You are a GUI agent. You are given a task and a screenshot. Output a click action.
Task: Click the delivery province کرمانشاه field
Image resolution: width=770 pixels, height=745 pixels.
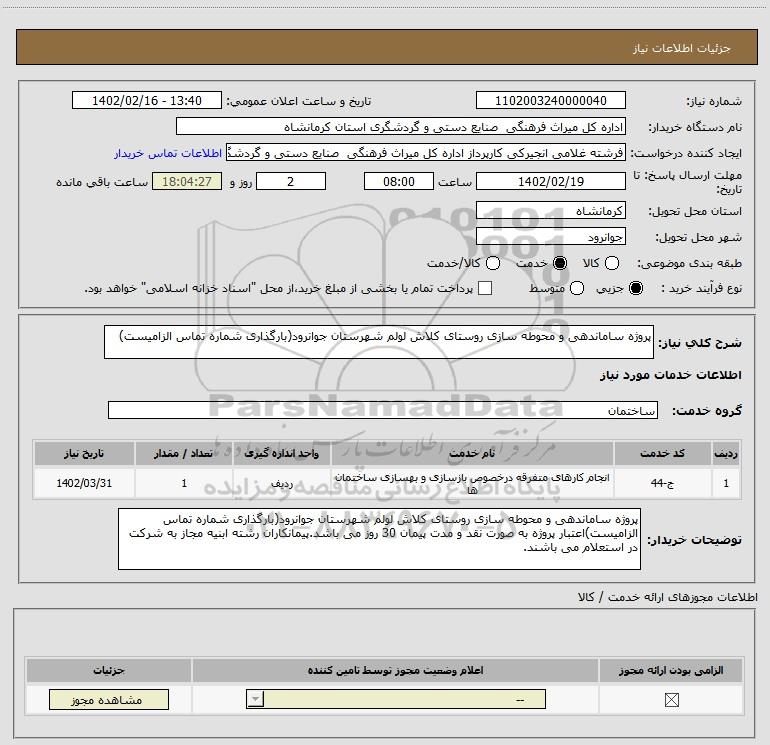coord(550,211)
